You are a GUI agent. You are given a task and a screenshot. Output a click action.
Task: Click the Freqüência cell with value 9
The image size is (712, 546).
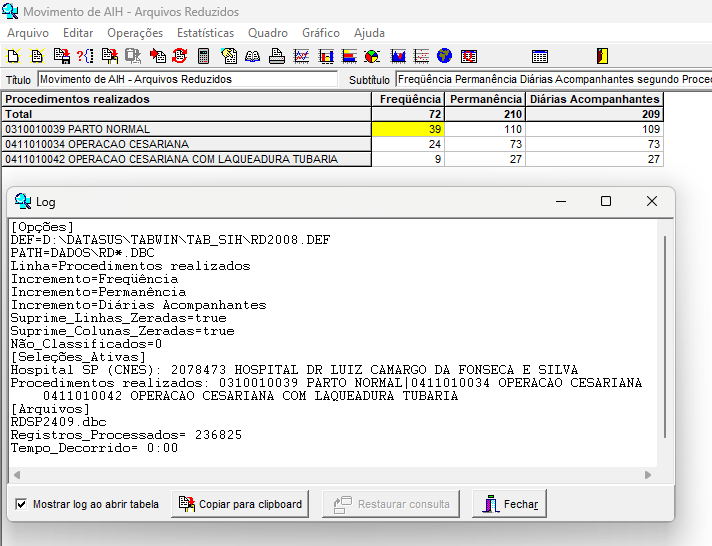point(408,159)
